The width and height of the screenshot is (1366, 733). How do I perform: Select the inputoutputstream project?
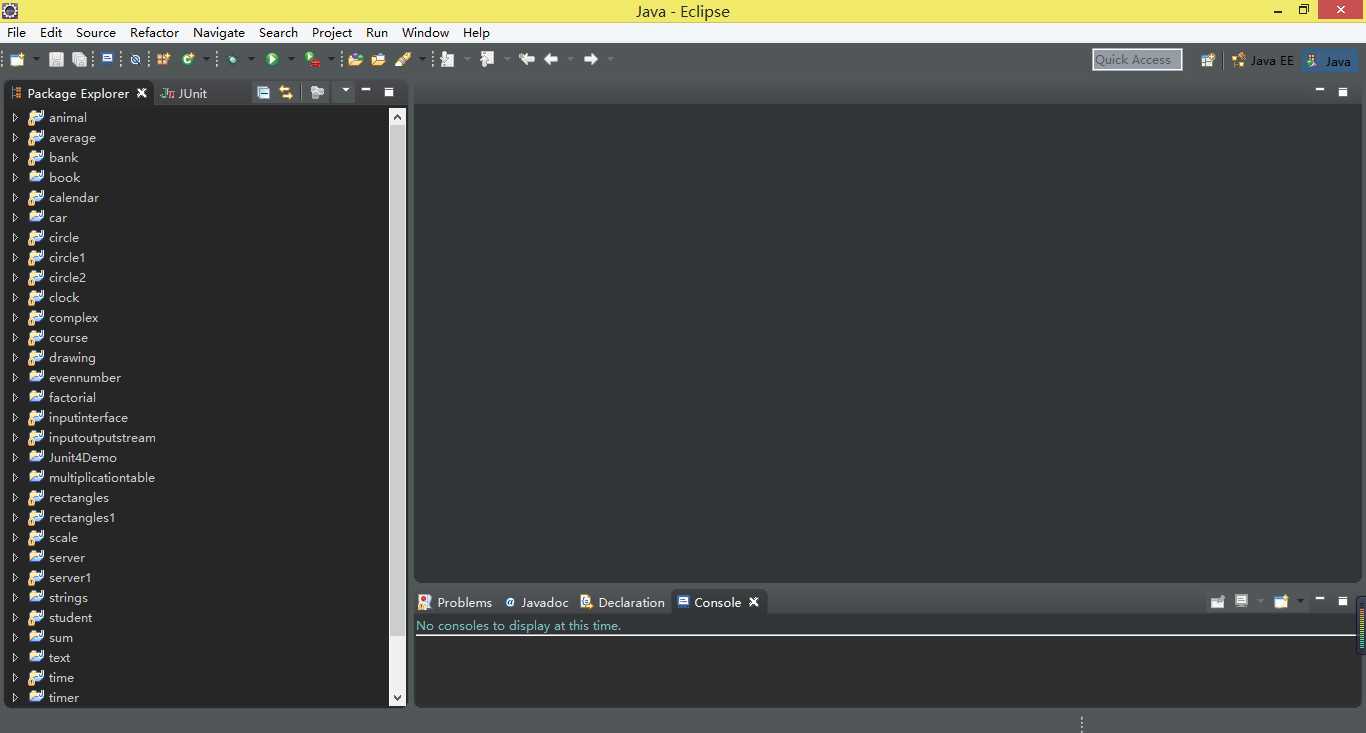pyautogui.click(x=102, y=437)
